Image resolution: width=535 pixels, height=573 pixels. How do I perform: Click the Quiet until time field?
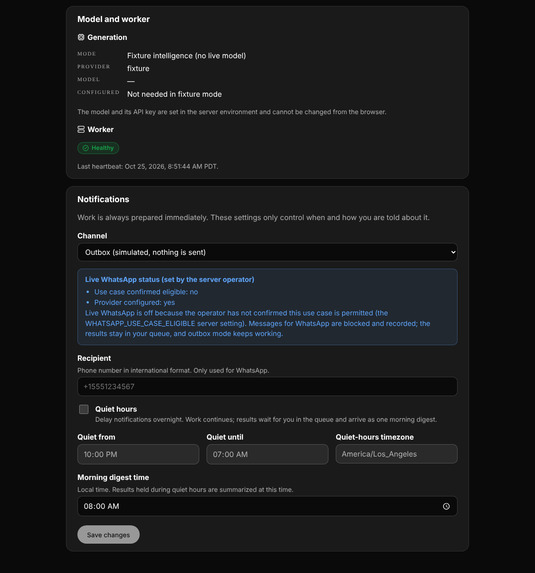coord(268,454)
